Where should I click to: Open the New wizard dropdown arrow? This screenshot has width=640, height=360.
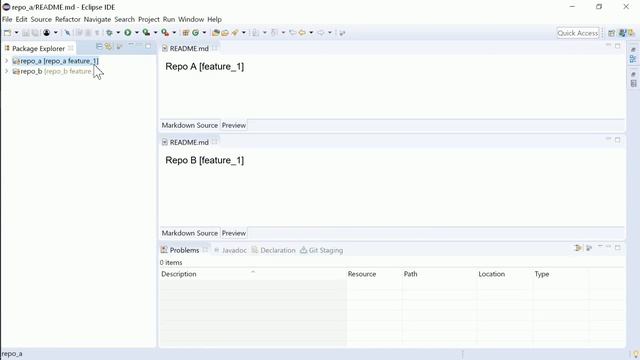[16, 33]
